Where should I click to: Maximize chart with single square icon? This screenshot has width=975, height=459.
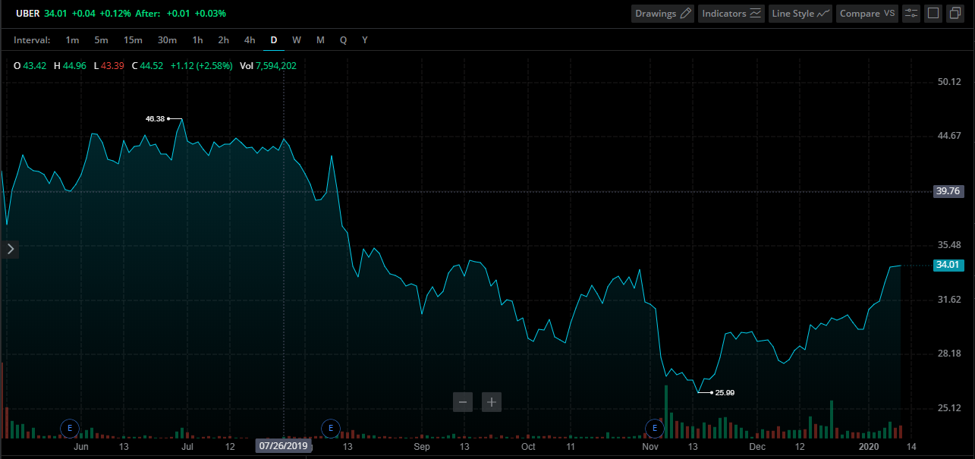coord(933,13)
